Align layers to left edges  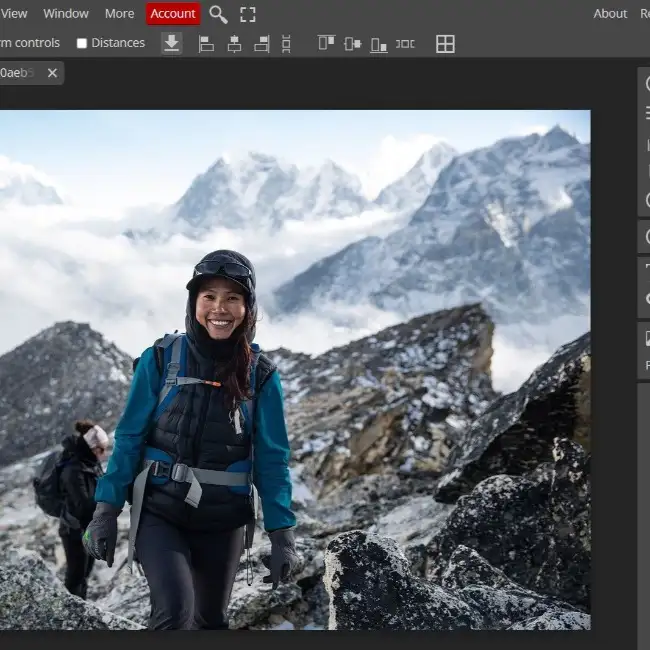click(206, 44)
